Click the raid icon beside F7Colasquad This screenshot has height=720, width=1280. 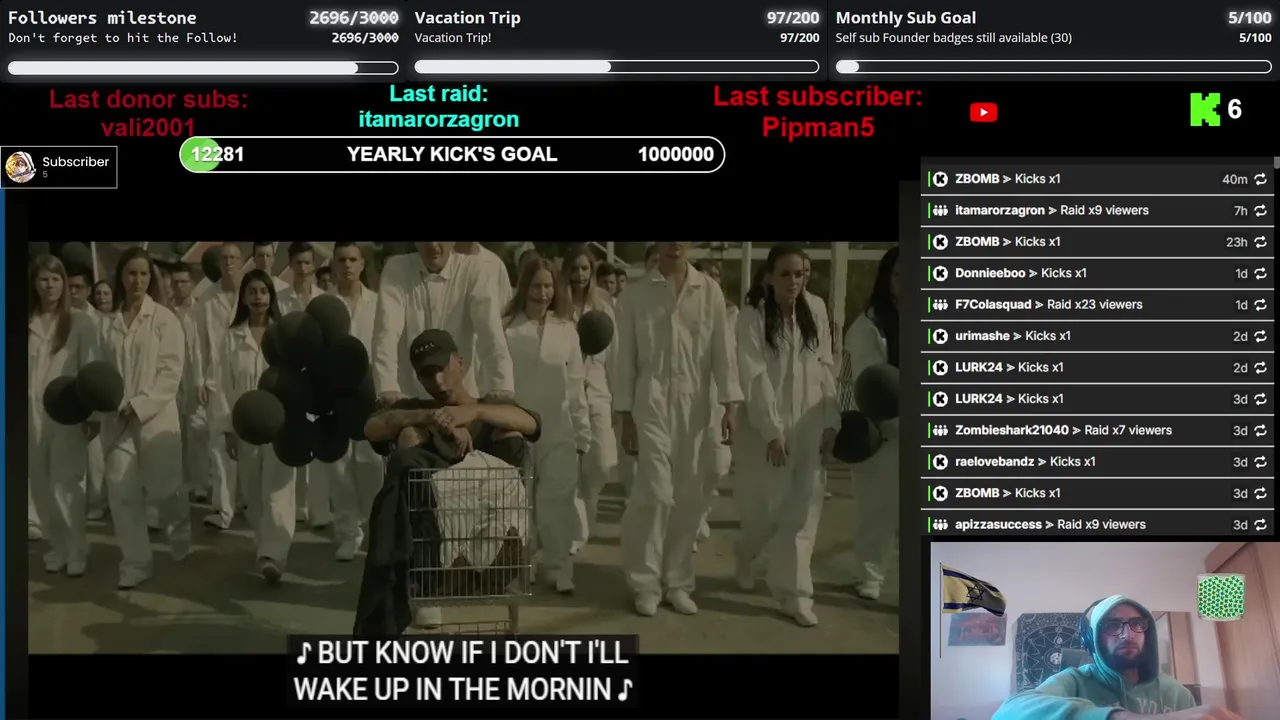[x=940, y=305]
